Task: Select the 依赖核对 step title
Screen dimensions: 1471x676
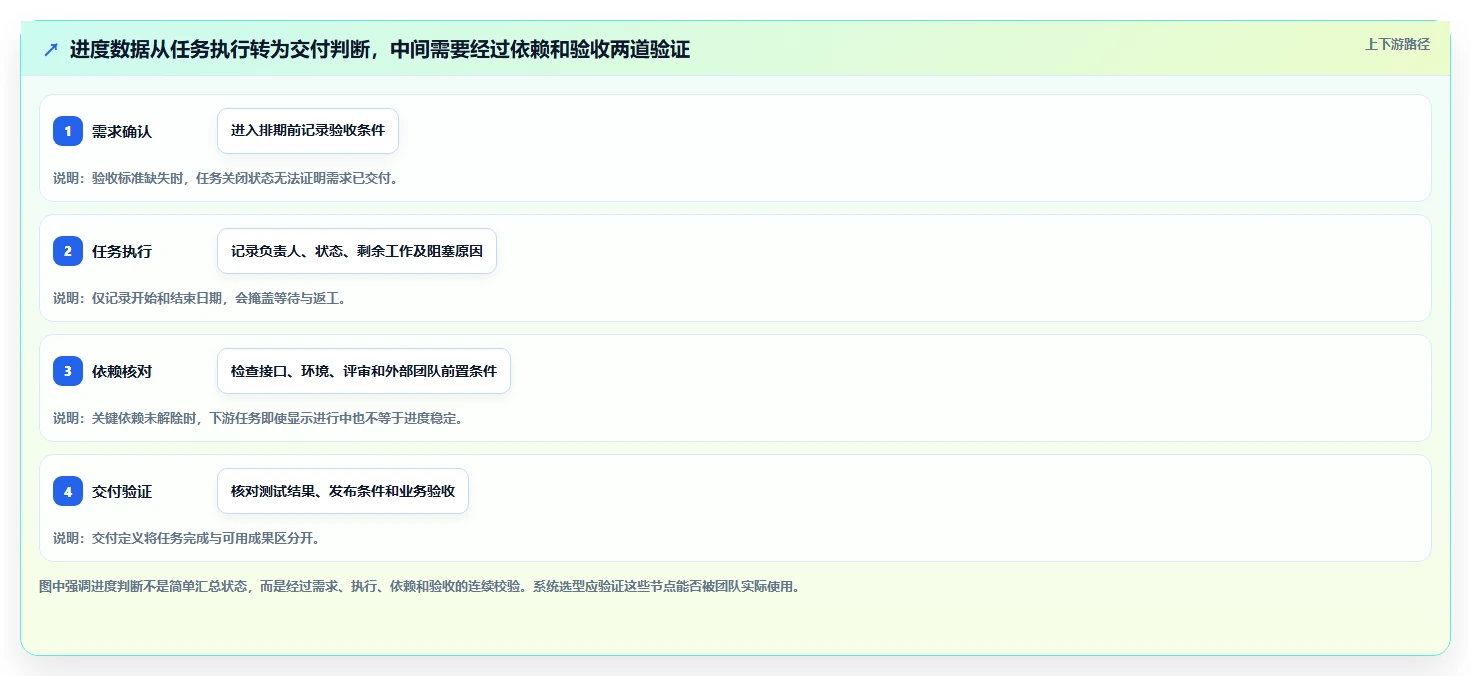Action: [x=122, y=371]
